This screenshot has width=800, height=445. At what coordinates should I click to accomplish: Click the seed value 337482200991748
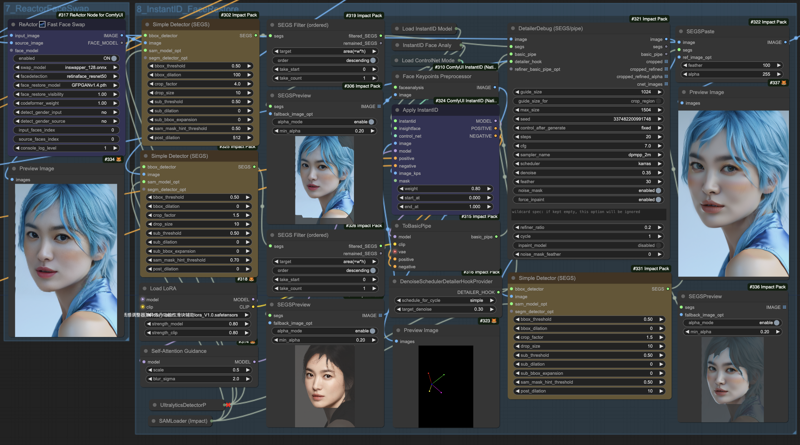pyautogui.click(x=632, y=119)
